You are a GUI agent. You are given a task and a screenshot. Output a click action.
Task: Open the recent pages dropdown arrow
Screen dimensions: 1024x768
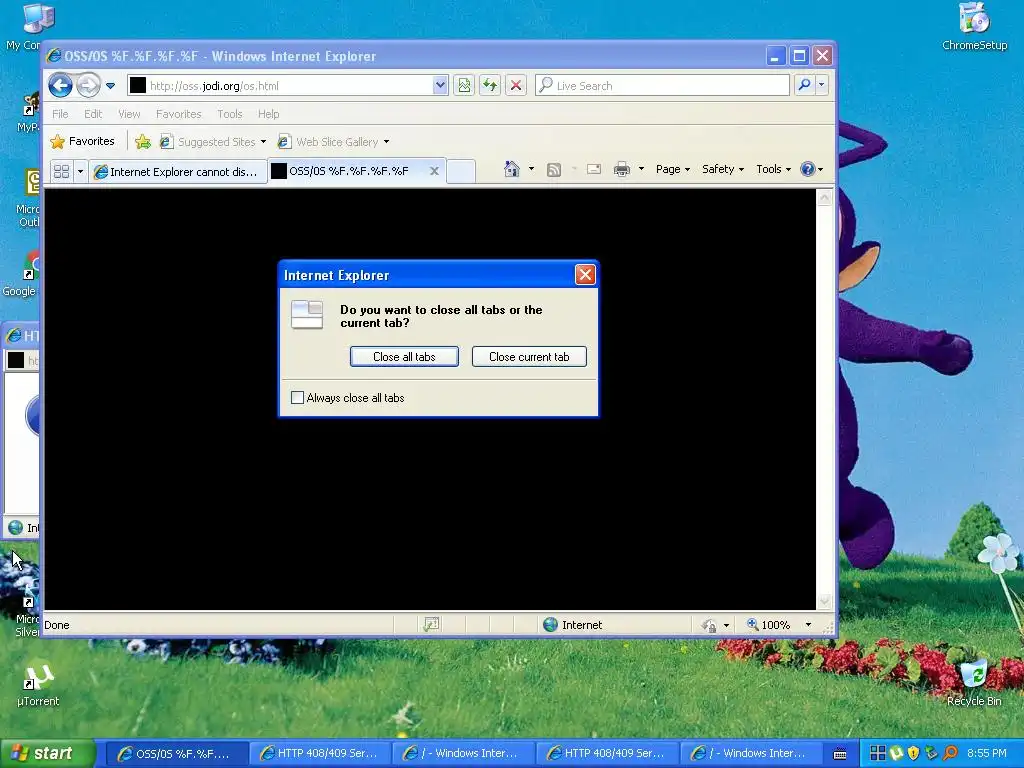click(110, 86)
